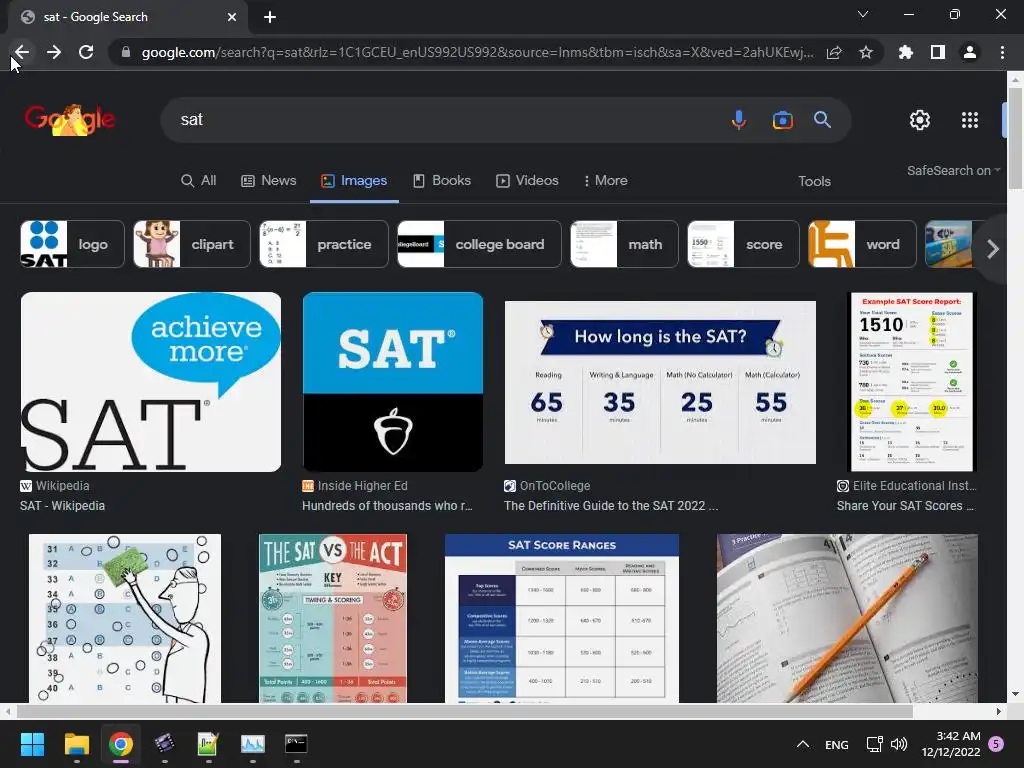Filter images by the 'word' chip
Image resolution: width=1024 pixels, height=768 pixels.
(x=862, y=244)
